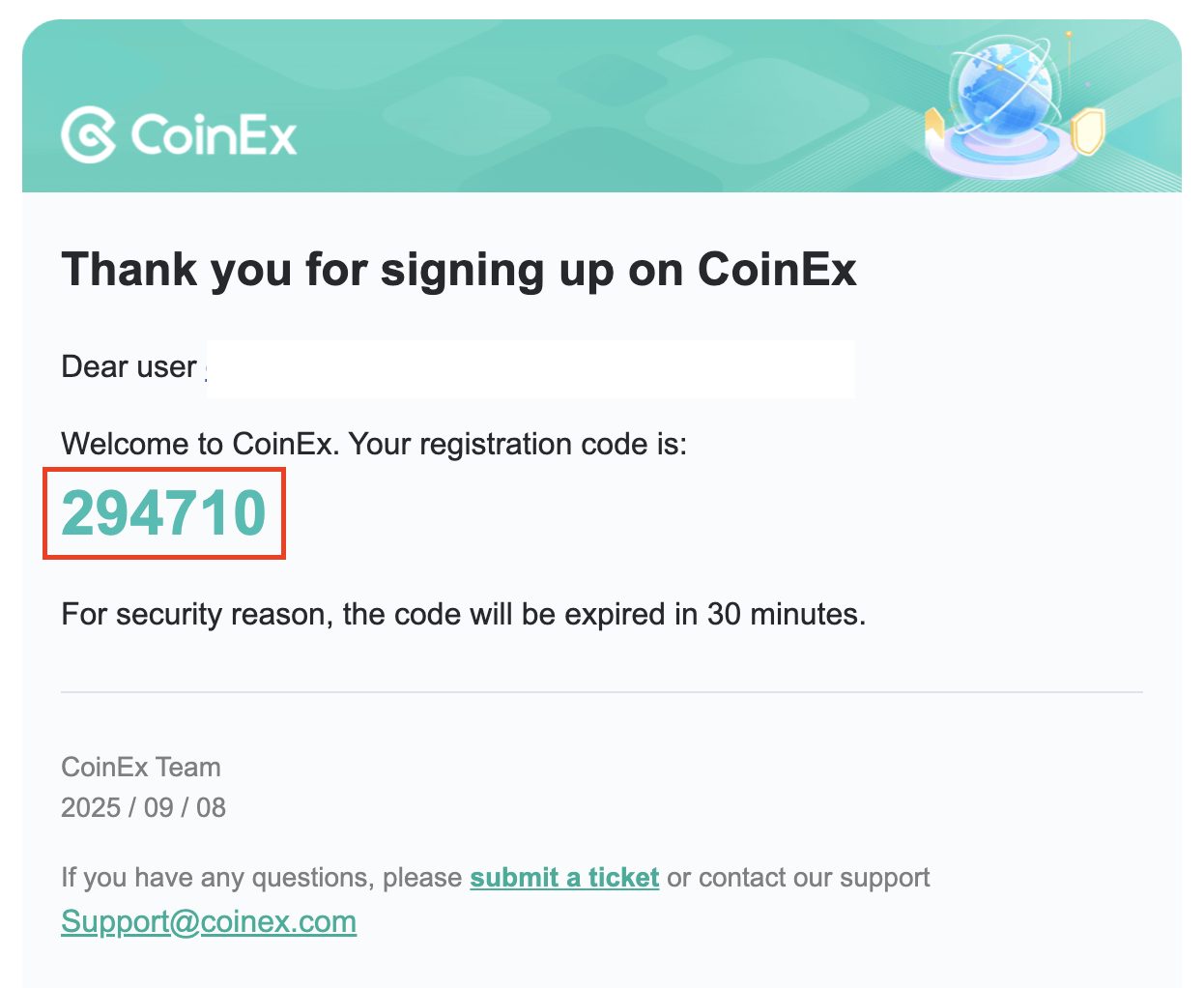Click the 'Thank you for signing up' heading
Image resolution: width=1204 pixels, height=988 pixels.
tap(458, 269)
